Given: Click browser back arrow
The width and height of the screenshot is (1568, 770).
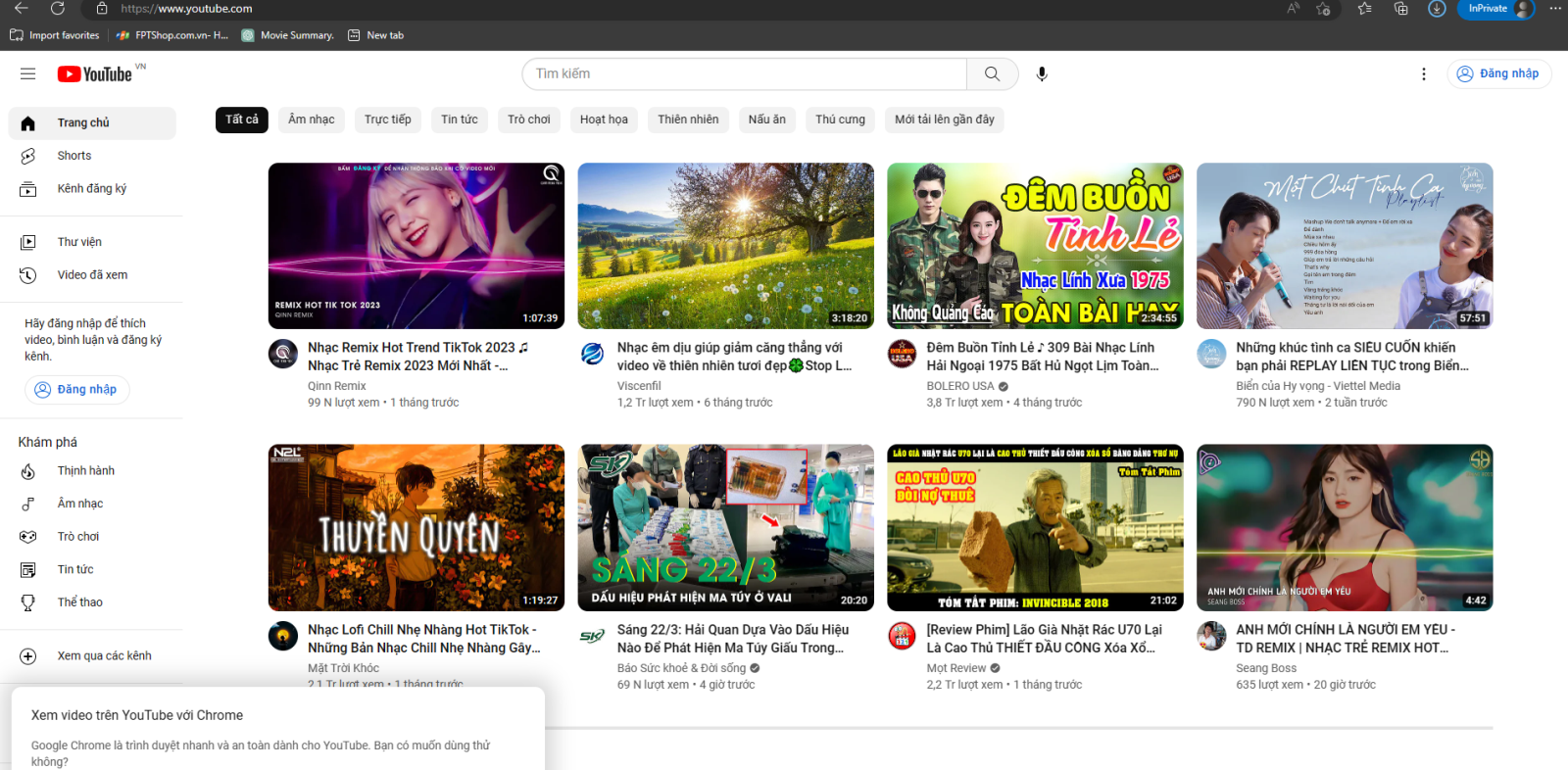Looking at the screenshot, I should pos(22,8).
